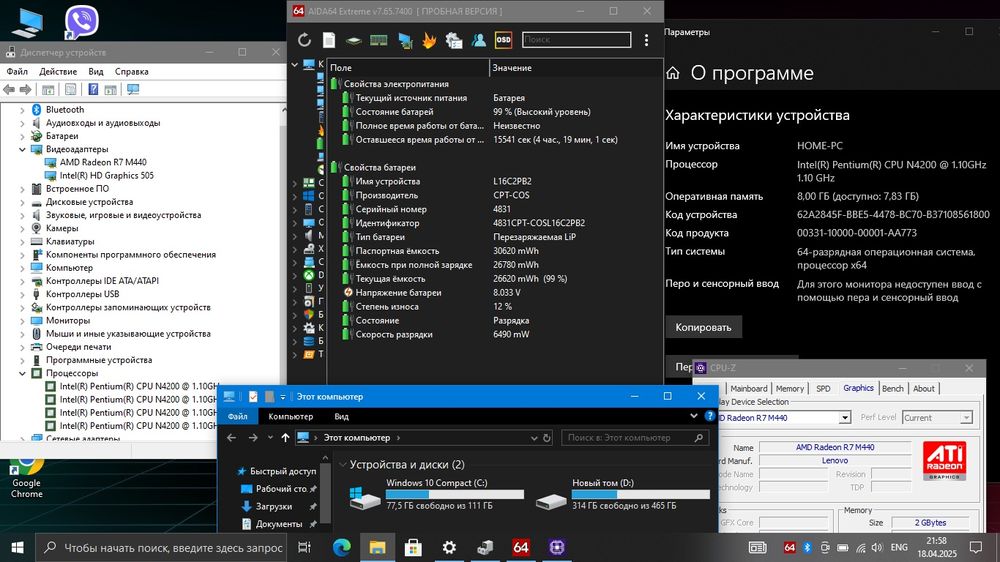Toggle AIDA64 OSD panel icon

503,40
